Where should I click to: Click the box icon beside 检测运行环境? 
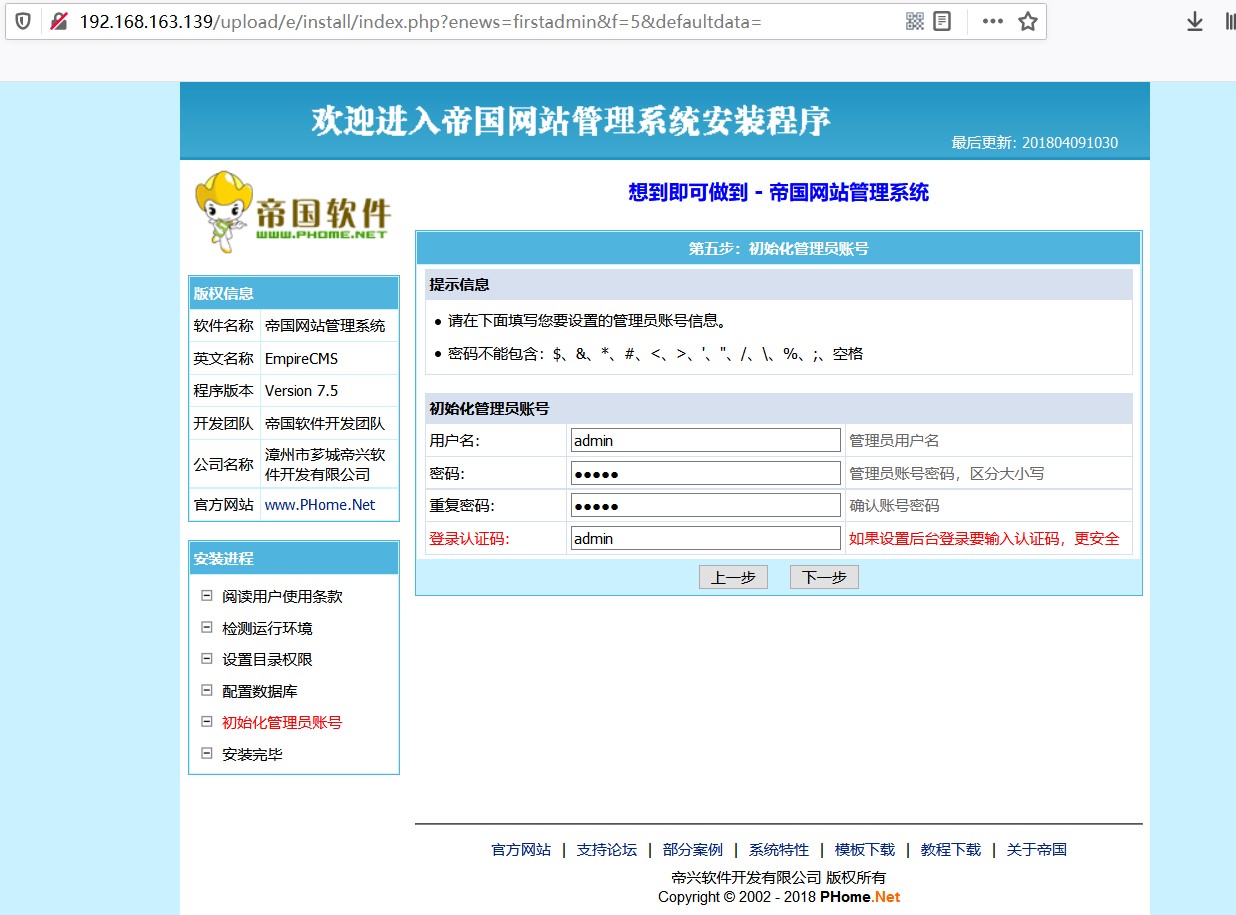207,627
